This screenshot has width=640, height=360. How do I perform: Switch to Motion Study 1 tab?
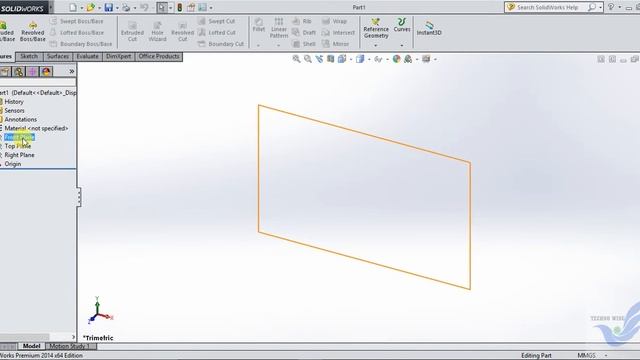pos(69,346)
